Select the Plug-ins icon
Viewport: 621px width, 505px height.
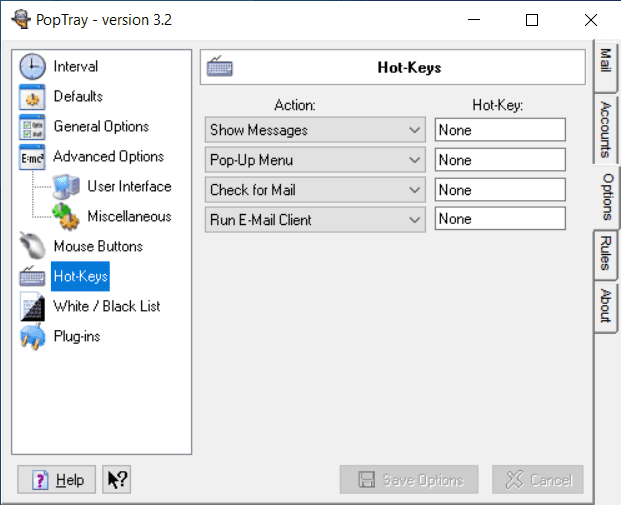click(33, 337)
